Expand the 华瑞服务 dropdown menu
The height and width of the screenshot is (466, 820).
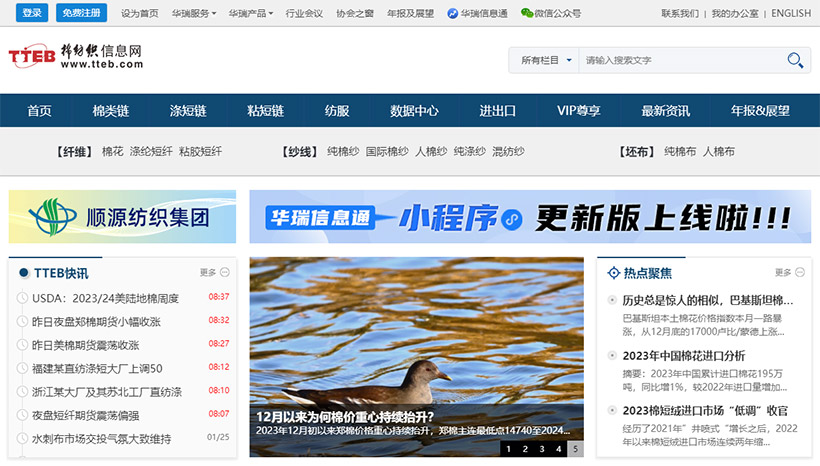[193, 14]
